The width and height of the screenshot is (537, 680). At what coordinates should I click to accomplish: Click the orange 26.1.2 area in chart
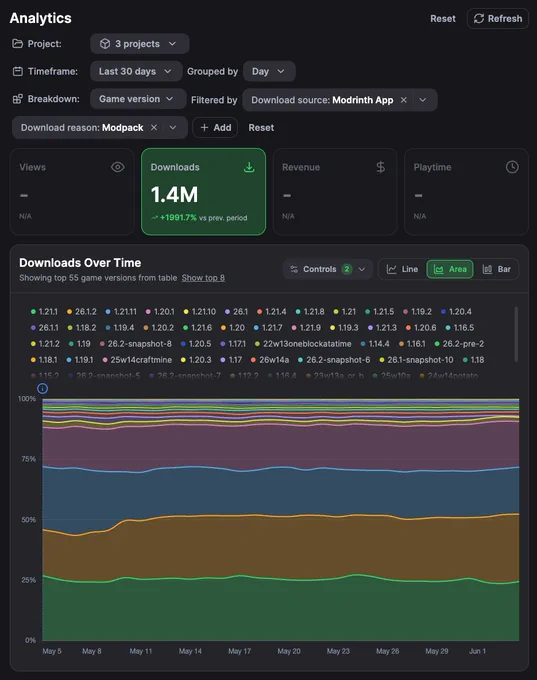click(x=281, y=549)
